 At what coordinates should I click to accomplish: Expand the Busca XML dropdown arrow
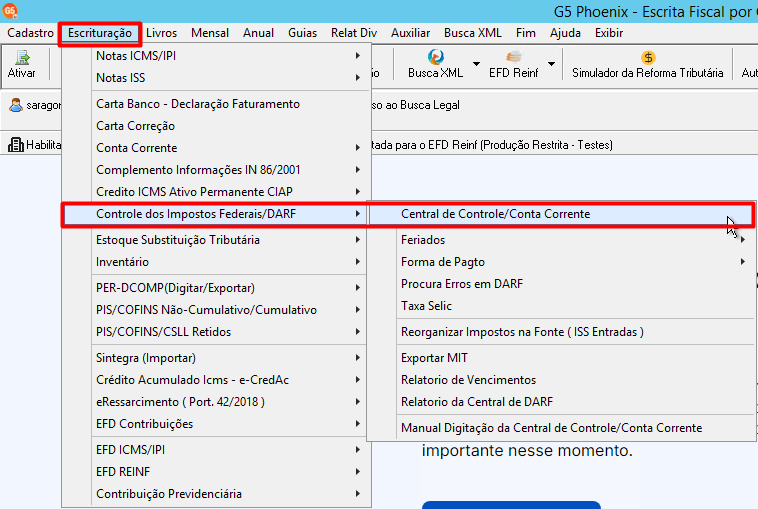coord(476,64)
